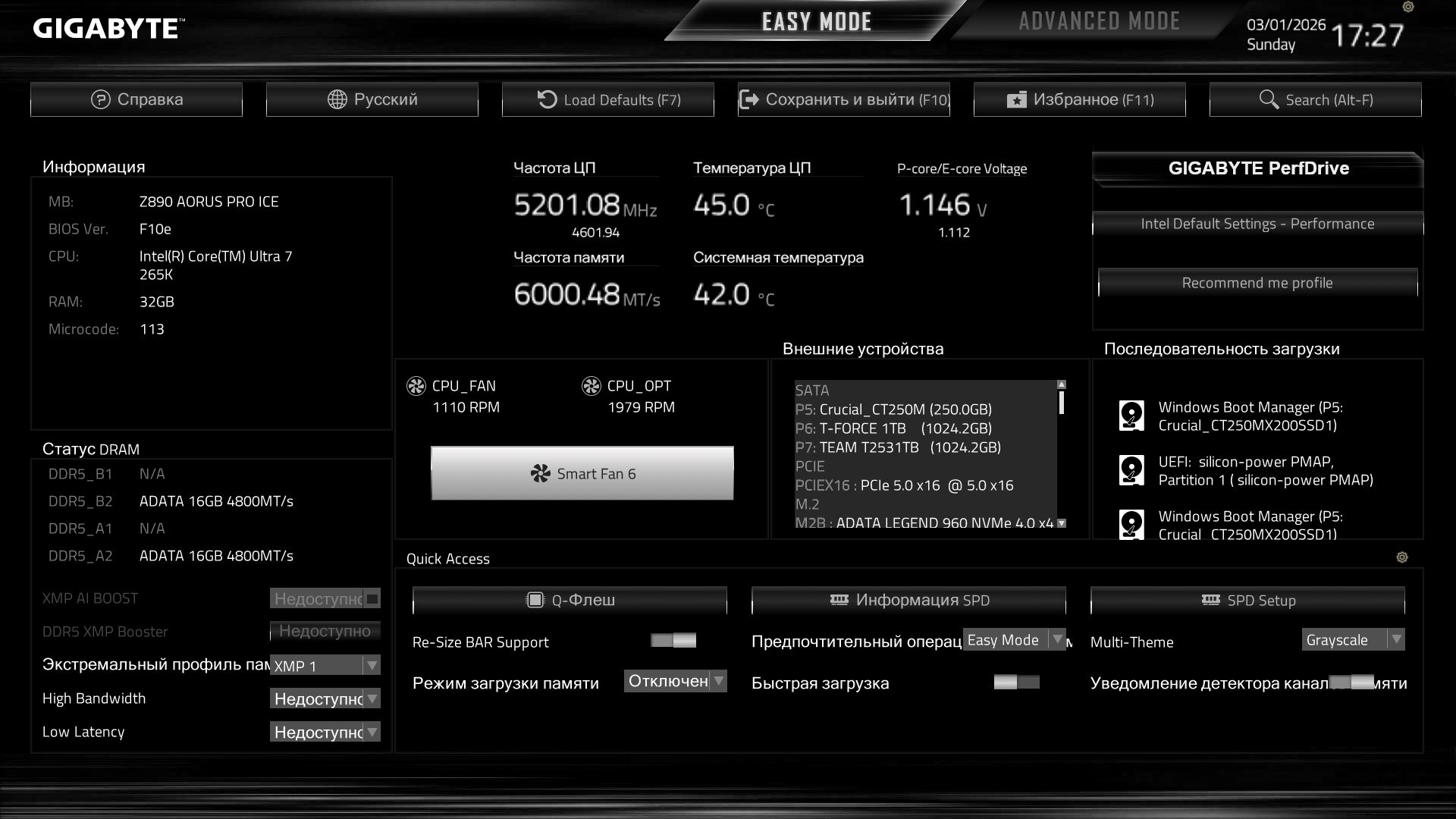Click the gear icon above the clock
The height and width of the screenshot is (819, 1456).
point(1408,7)
